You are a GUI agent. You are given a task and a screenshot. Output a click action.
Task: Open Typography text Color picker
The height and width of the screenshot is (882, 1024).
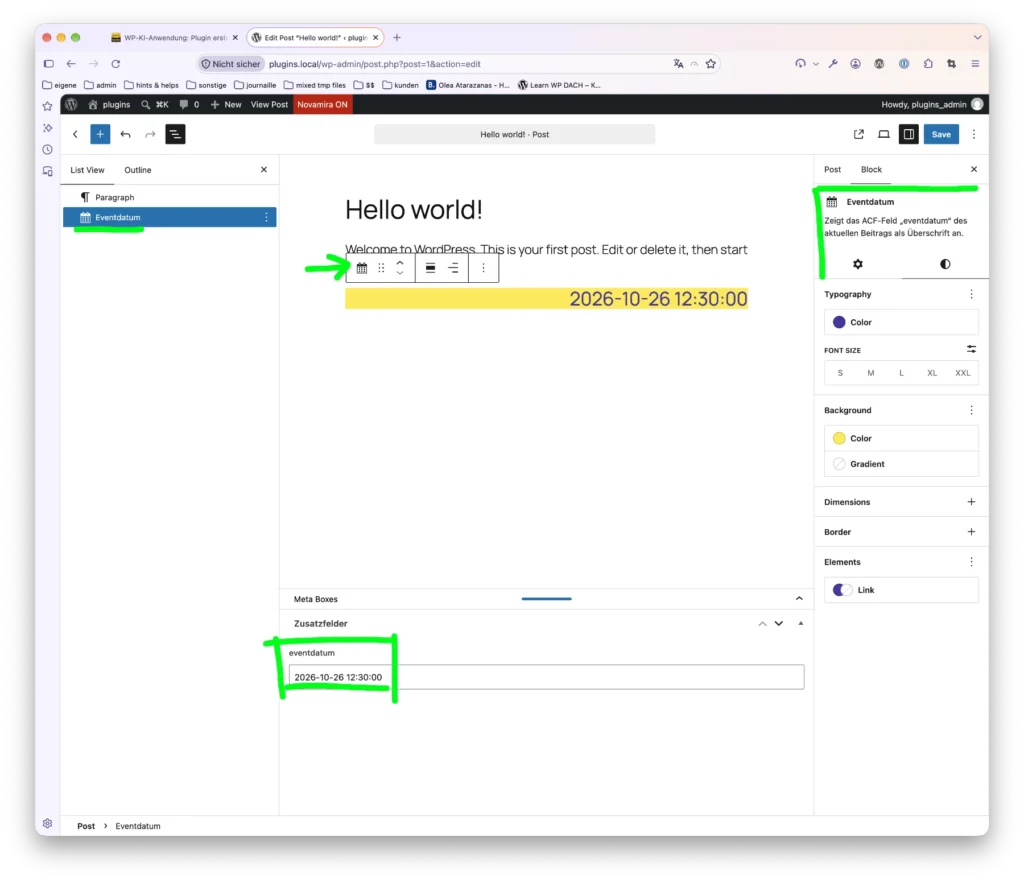pyautogui.click(x=901, y=322)
